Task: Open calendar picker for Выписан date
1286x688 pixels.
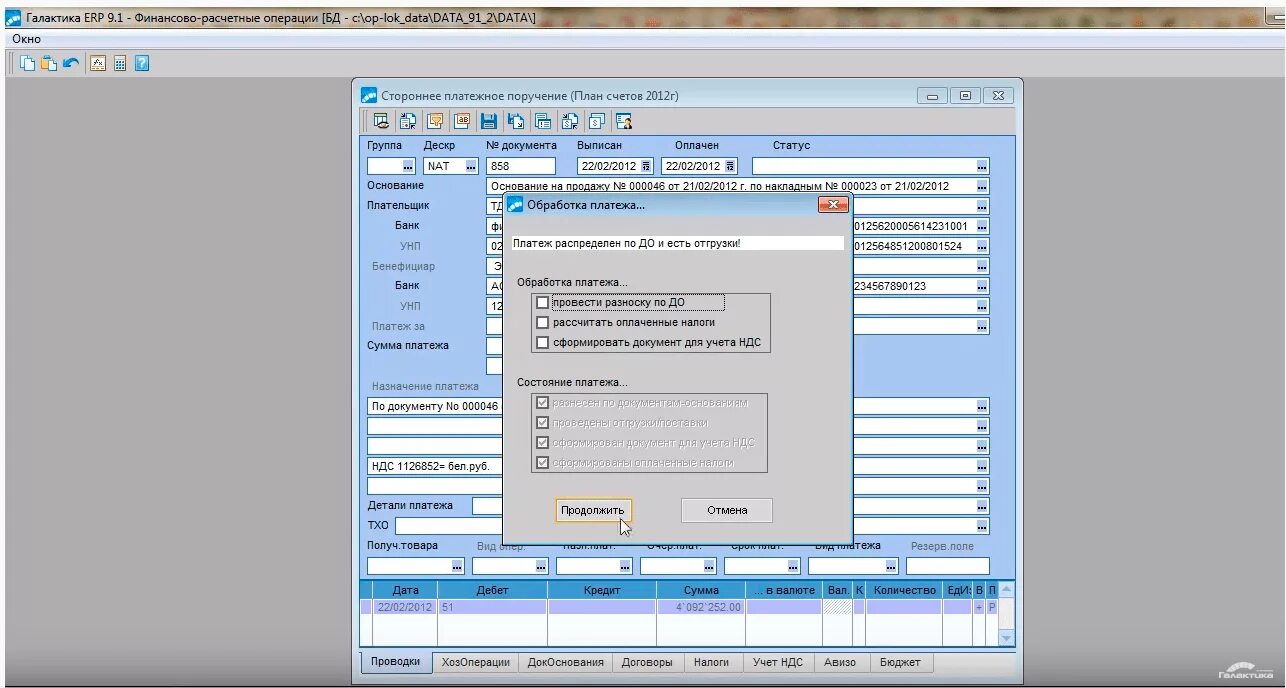Action: pos(646,166)
